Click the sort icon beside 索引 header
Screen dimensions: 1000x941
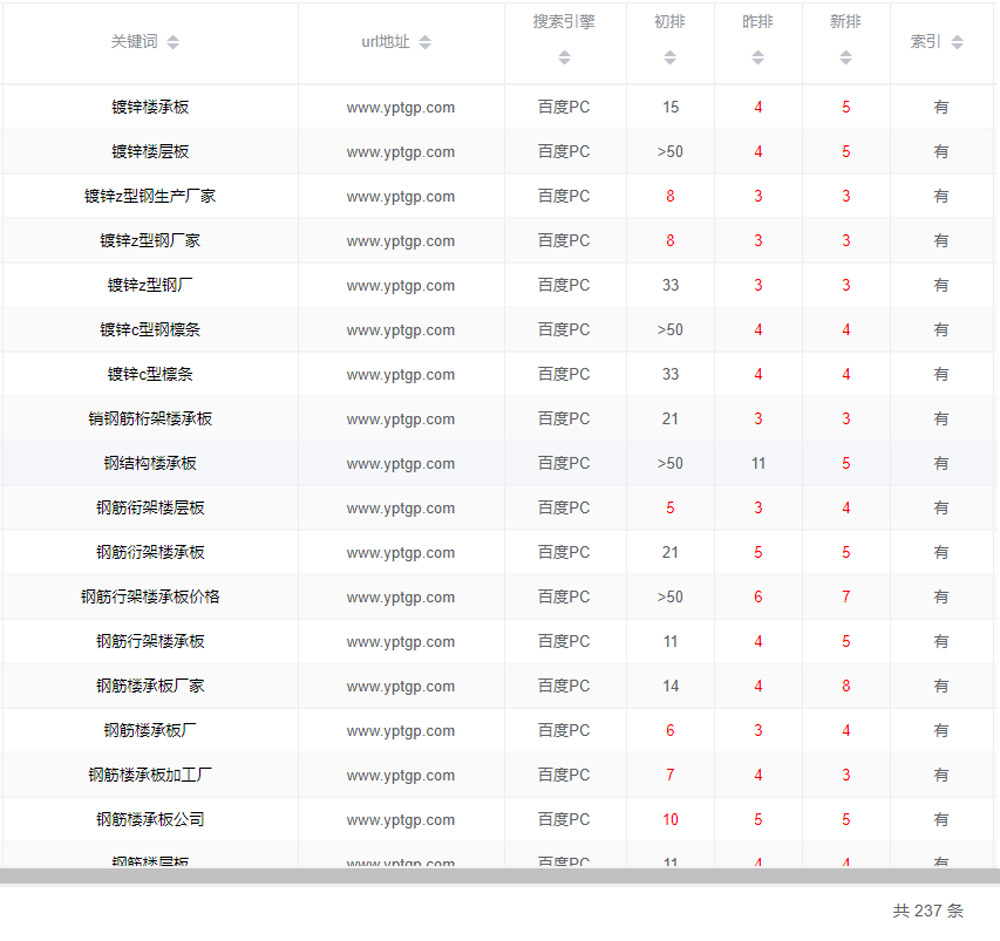(957, 42)
